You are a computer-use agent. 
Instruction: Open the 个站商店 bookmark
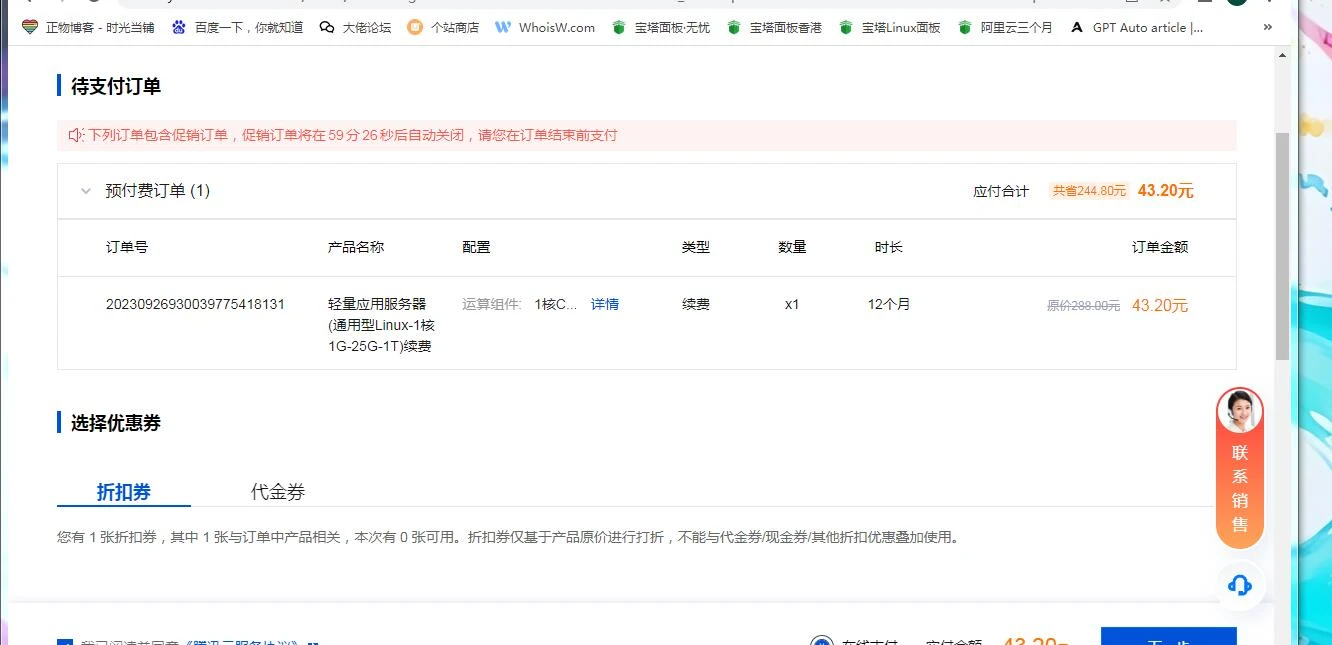443,27
